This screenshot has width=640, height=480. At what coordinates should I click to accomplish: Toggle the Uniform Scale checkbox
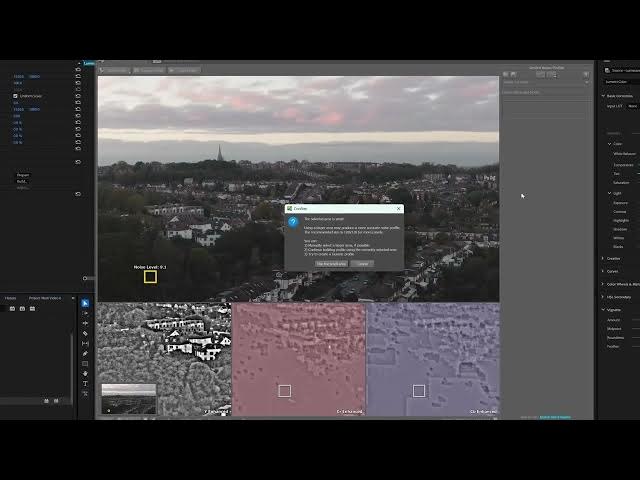tap(15, 96)
